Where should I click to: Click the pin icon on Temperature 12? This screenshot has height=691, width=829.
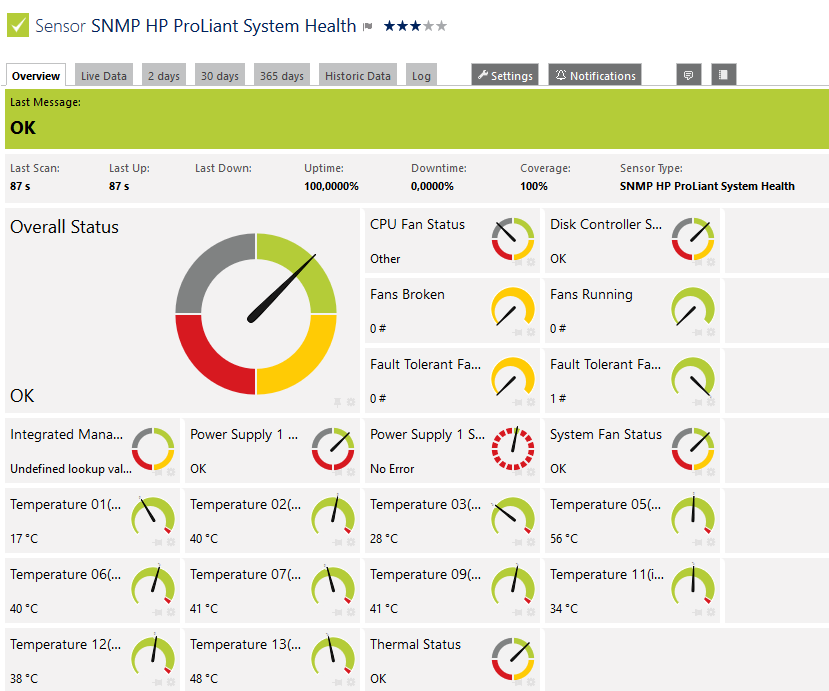158,682
